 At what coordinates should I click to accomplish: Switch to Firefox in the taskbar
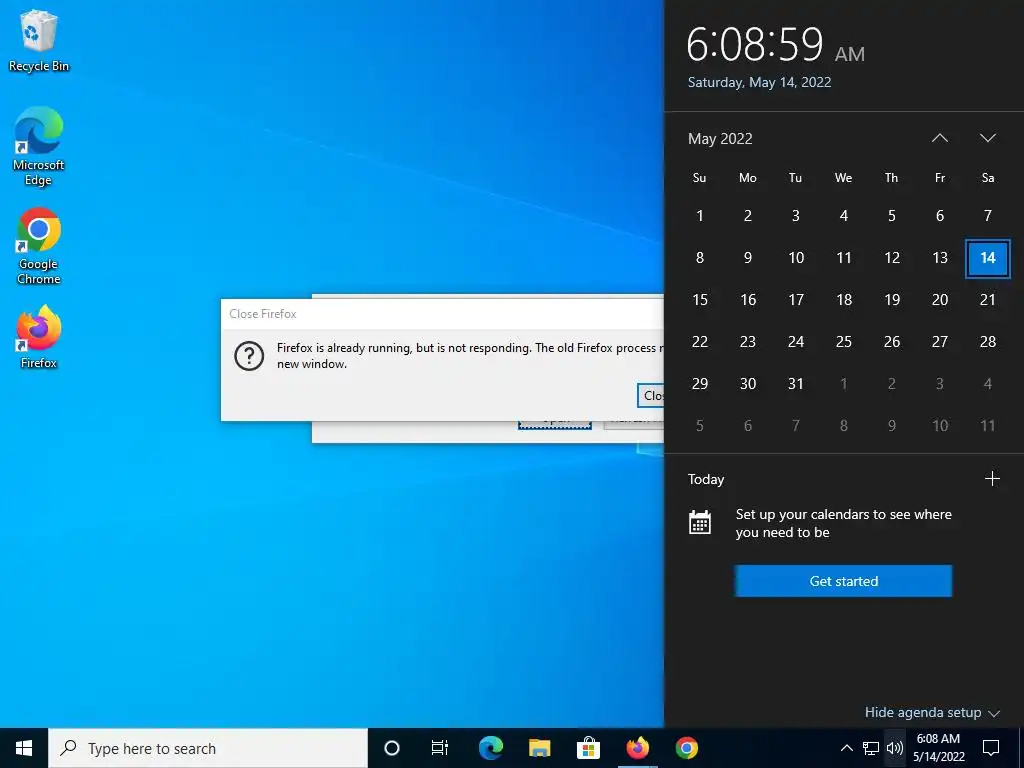(x=637, y=748)
